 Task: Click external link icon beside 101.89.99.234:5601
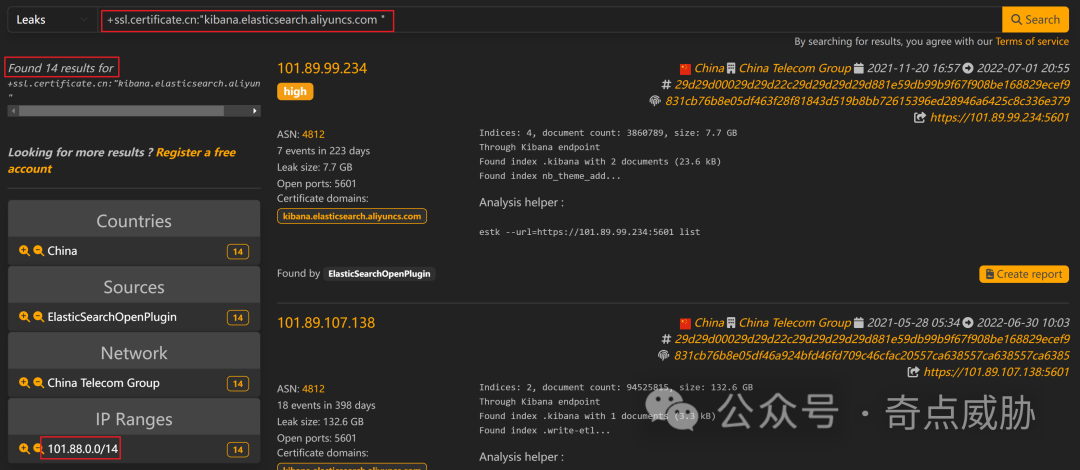920,118
